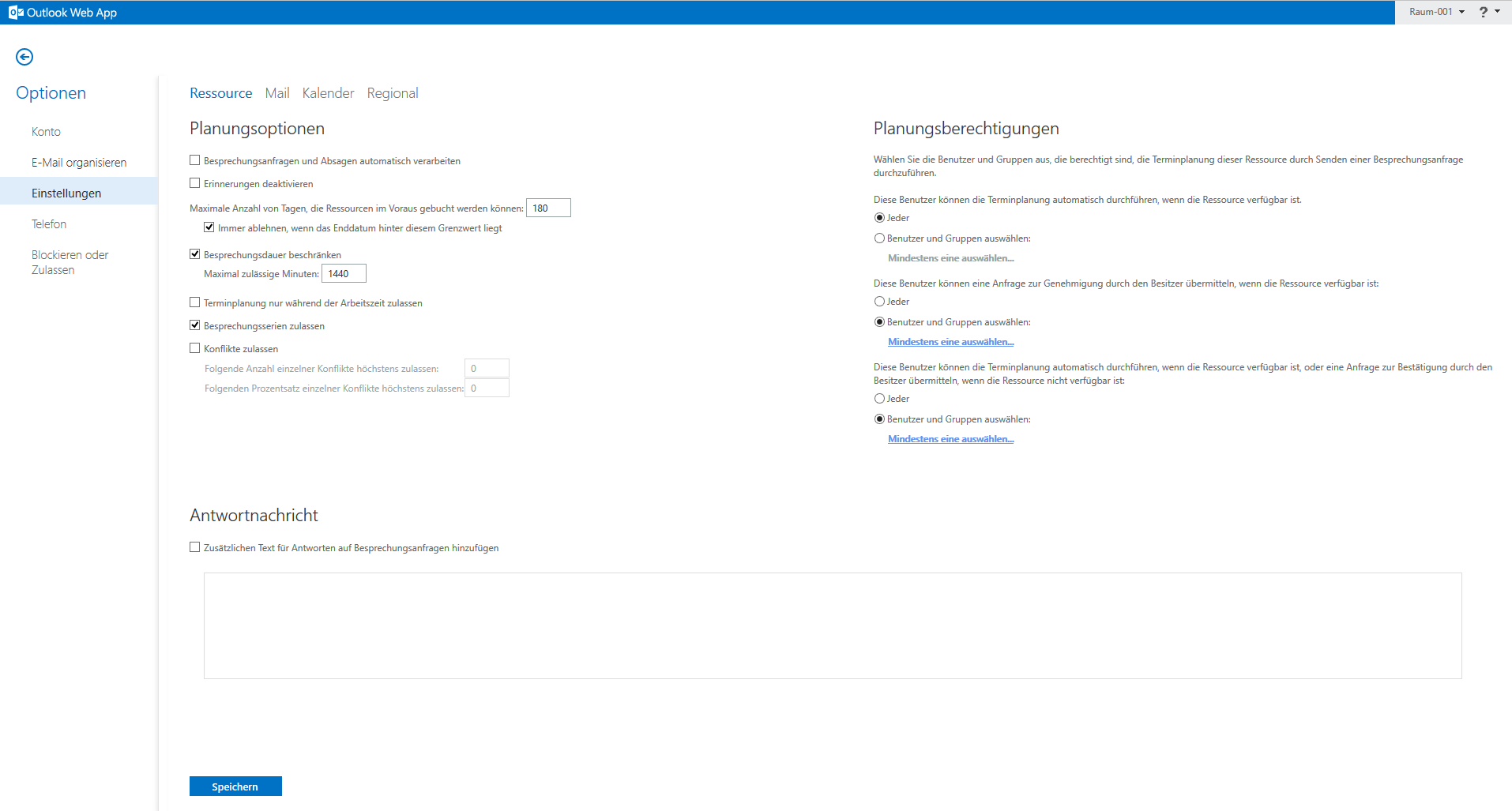Click the Antwortnachricht heading
Image resolution: width=1512 pixels, height=811 pixels.
coord(254,516)
